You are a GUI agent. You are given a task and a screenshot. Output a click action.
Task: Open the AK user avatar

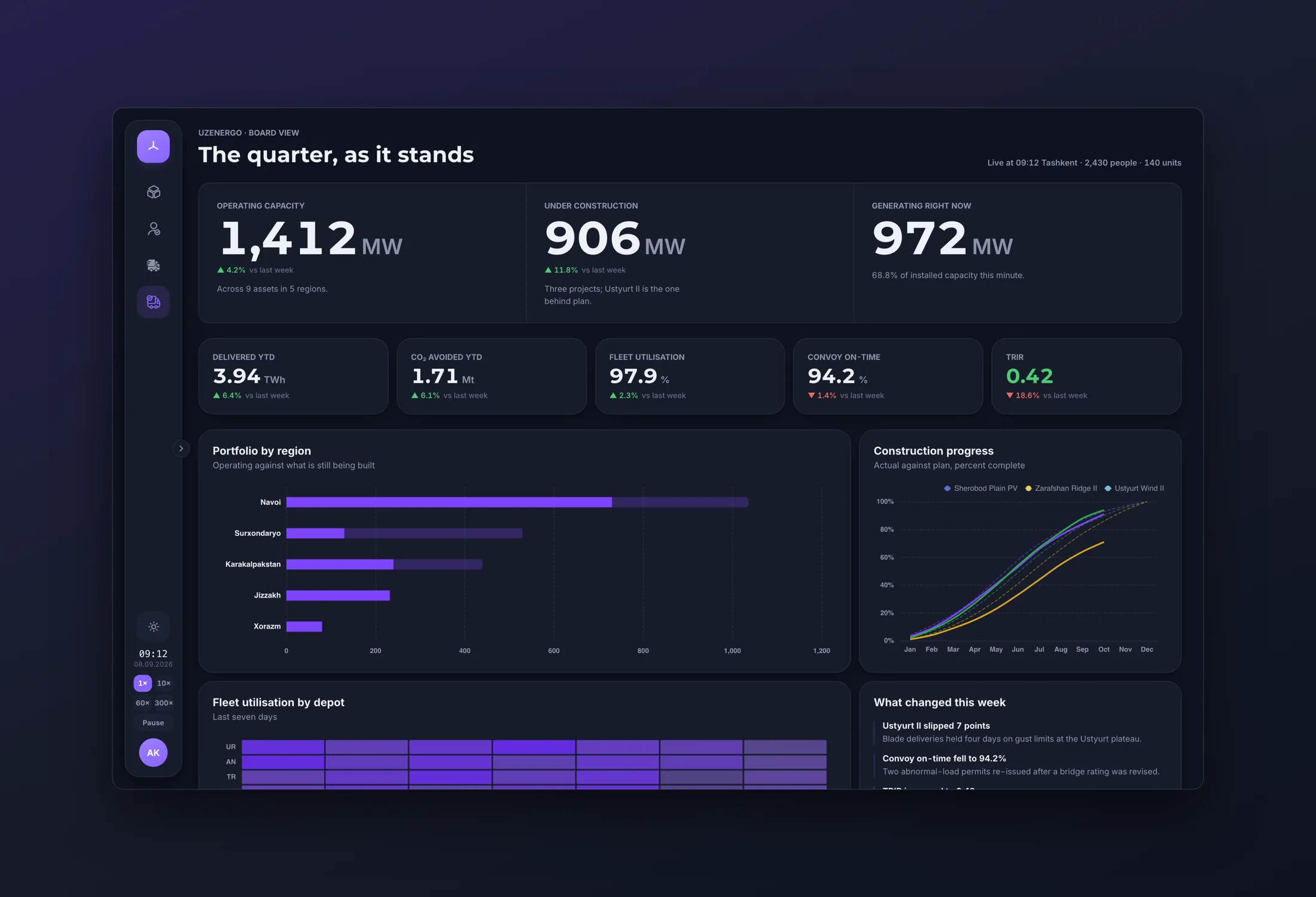[153, 752]
